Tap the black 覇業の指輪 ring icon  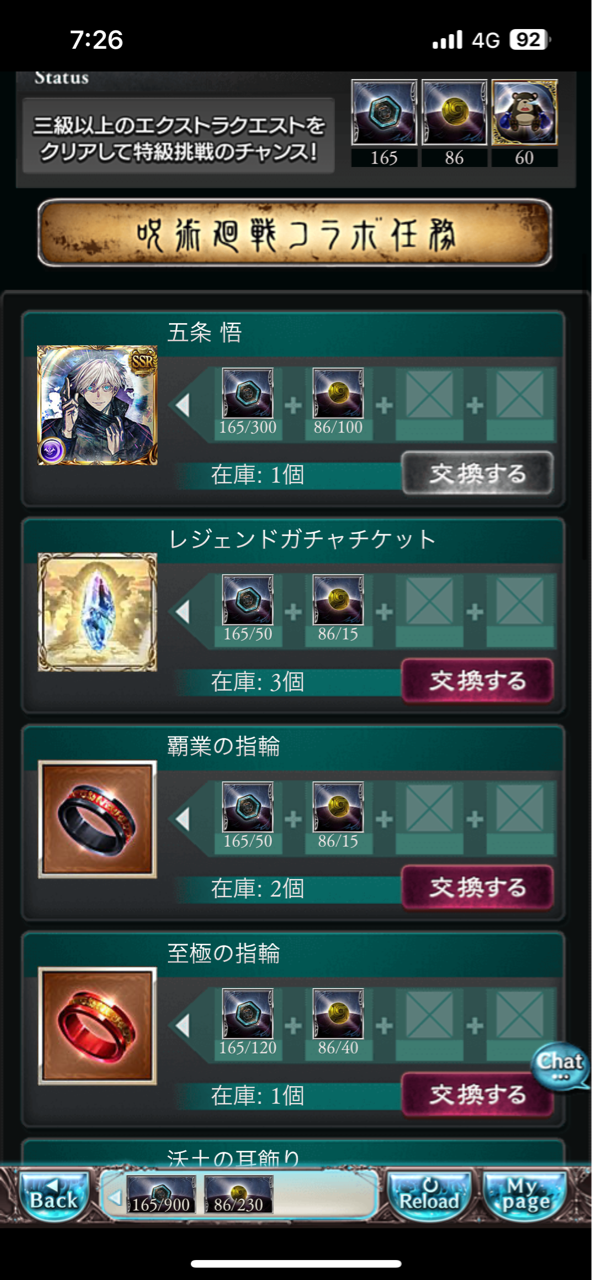click(97, 819)
